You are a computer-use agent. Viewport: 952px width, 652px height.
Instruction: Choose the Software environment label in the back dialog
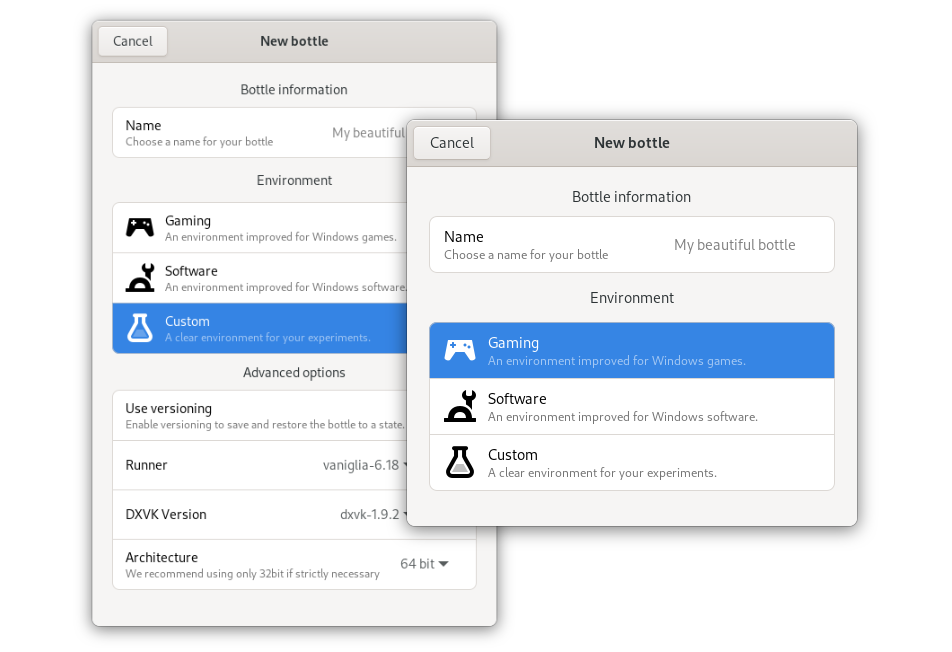[x=191, y=271]
